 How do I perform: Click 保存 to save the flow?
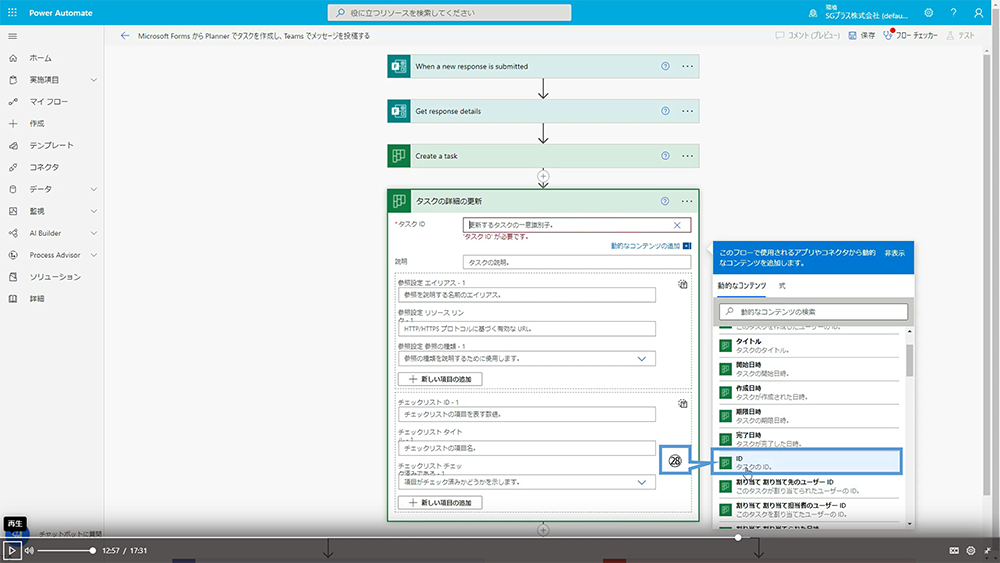click(862, 36)
